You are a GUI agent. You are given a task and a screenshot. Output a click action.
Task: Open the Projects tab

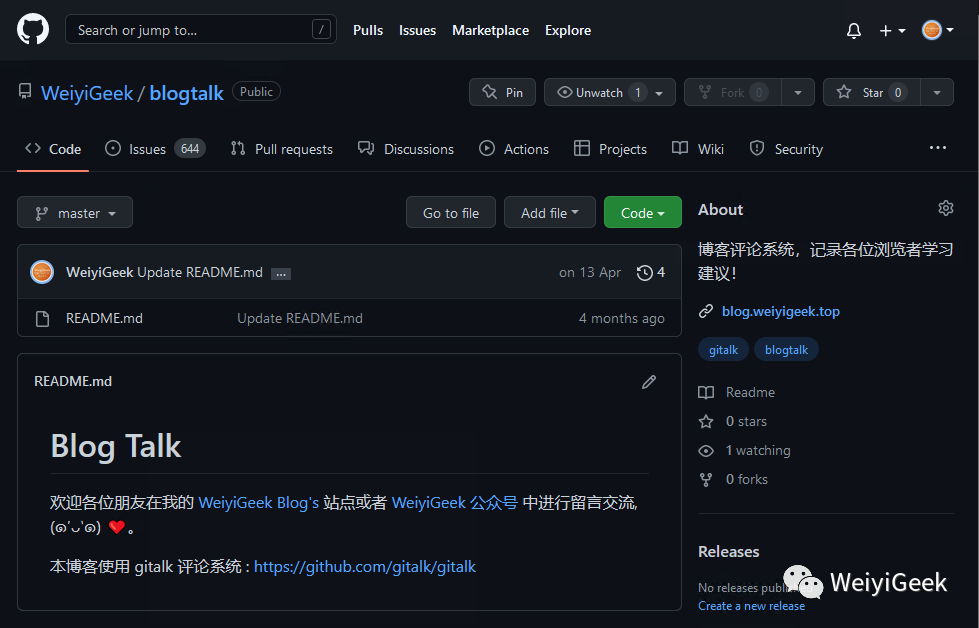(x=610, y=149)
